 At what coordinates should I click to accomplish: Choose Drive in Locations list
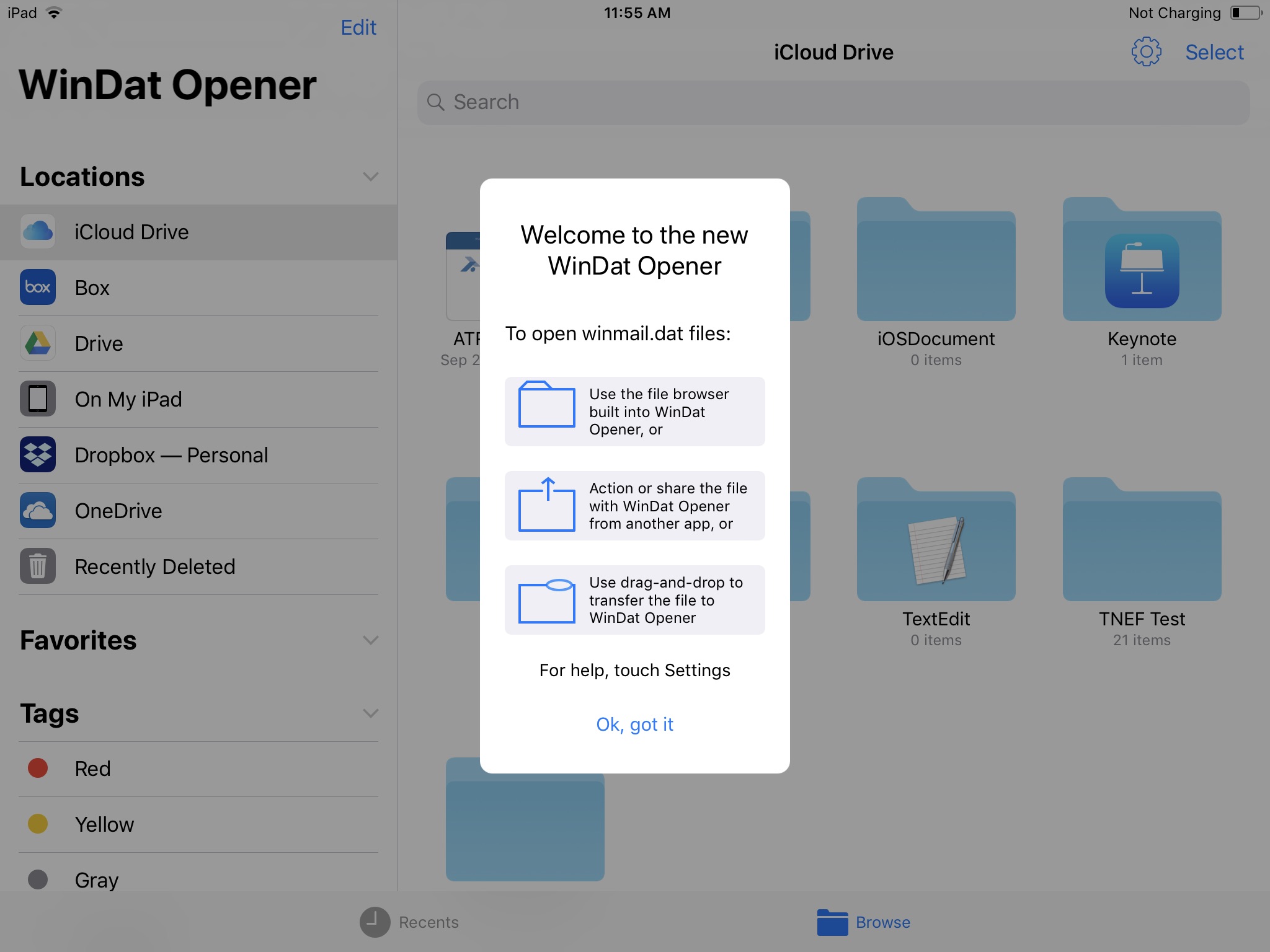198,344
